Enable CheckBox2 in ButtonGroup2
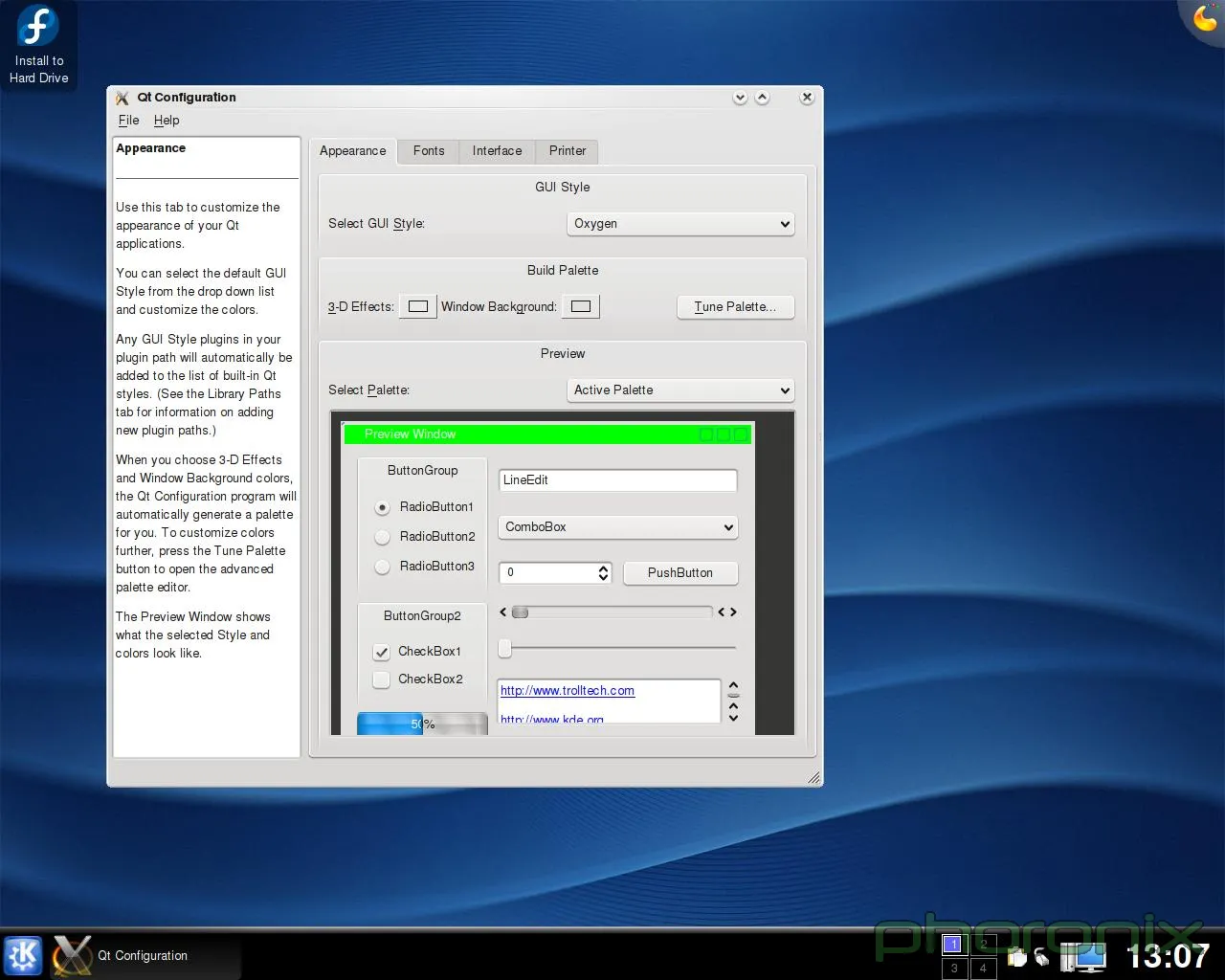The image size is (1225, 980). [382, 679]
